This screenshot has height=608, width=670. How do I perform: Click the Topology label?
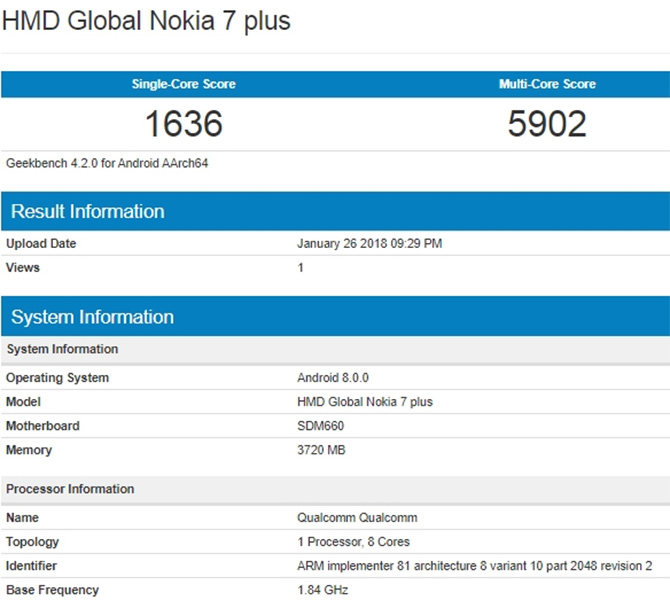32,542
